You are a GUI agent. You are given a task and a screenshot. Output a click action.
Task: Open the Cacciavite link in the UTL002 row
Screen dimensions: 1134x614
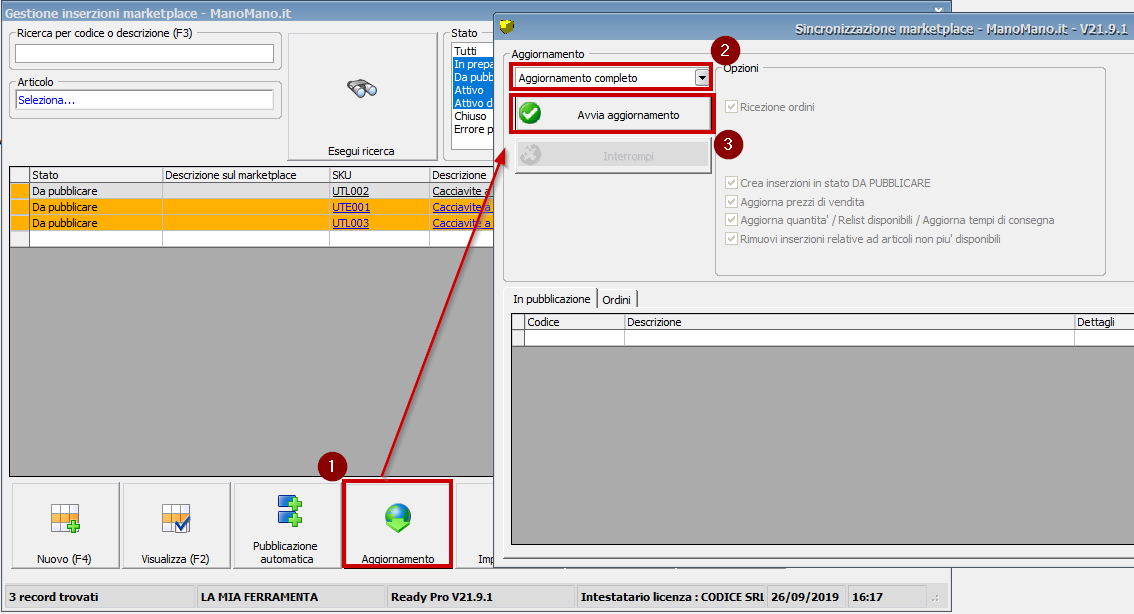(x=461, y=191)
